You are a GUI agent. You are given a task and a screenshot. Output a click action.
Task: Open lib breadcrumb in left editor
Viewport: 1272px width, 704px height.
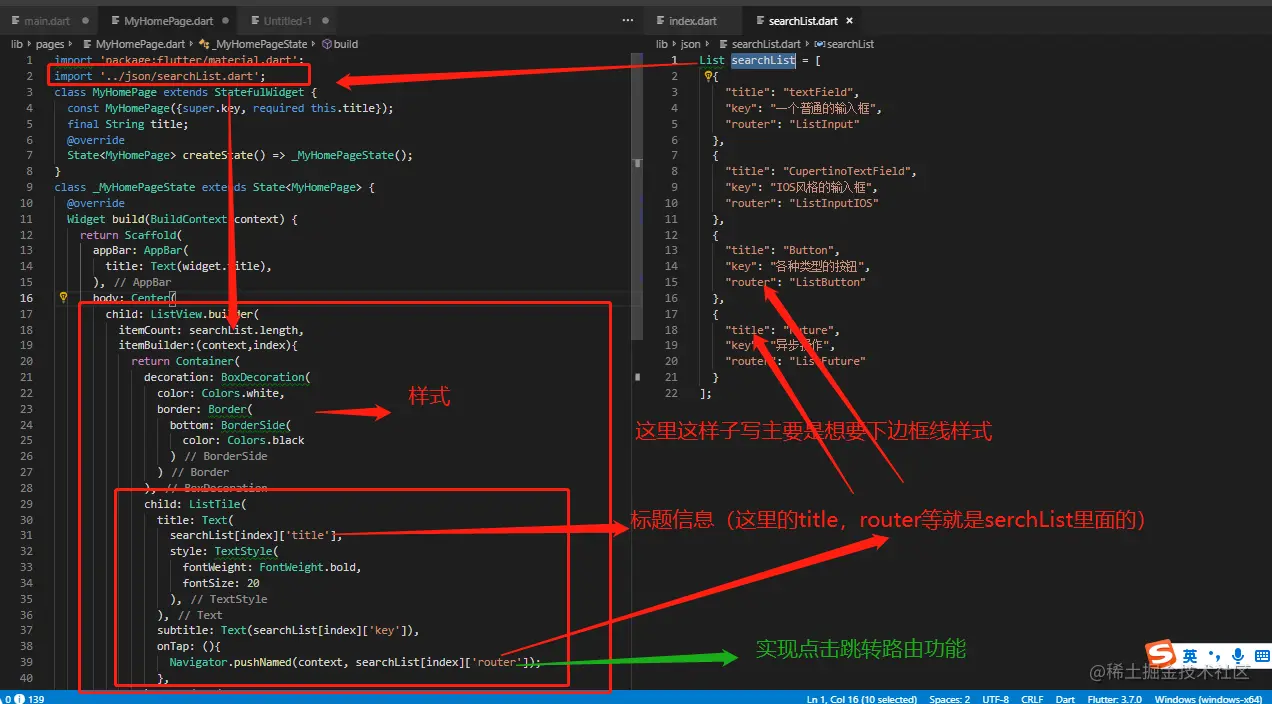[17, 44]
